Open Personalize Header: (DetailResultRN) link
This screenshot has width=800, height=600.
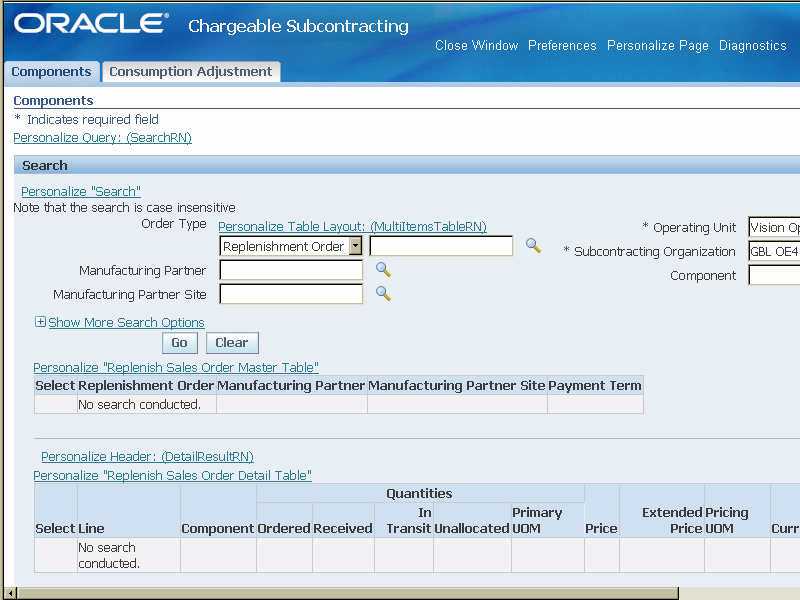point(147,457)
